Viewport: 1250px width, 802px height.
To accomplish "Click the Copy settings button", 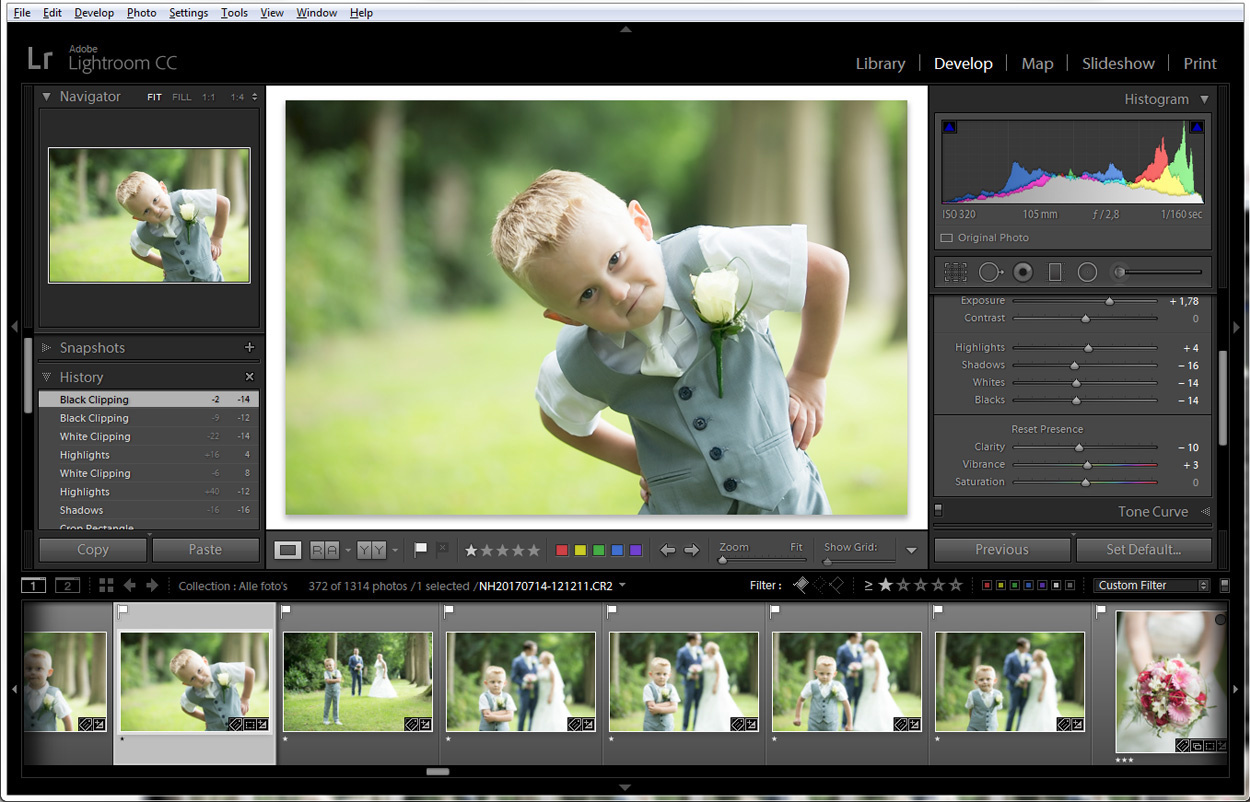I will 93,549.
